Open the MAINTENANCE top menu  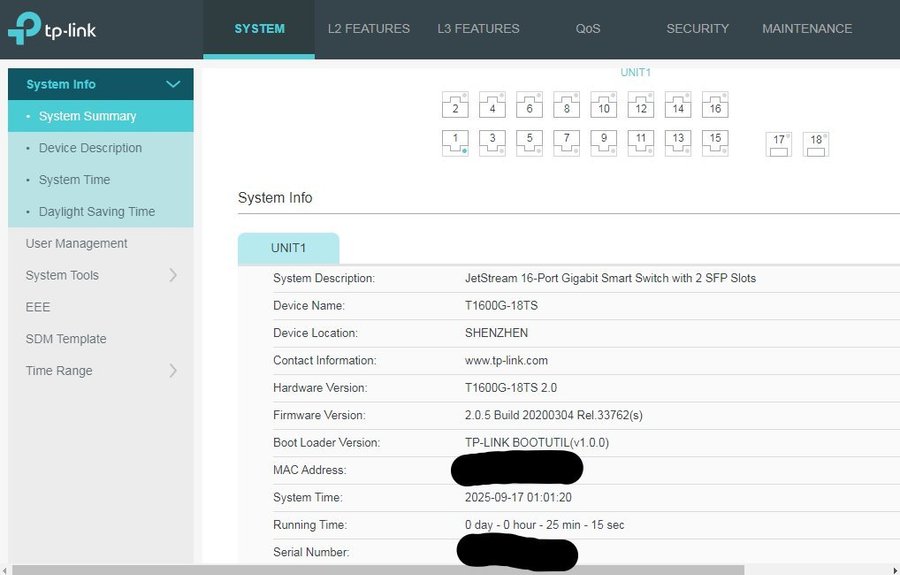coord(807,29)
